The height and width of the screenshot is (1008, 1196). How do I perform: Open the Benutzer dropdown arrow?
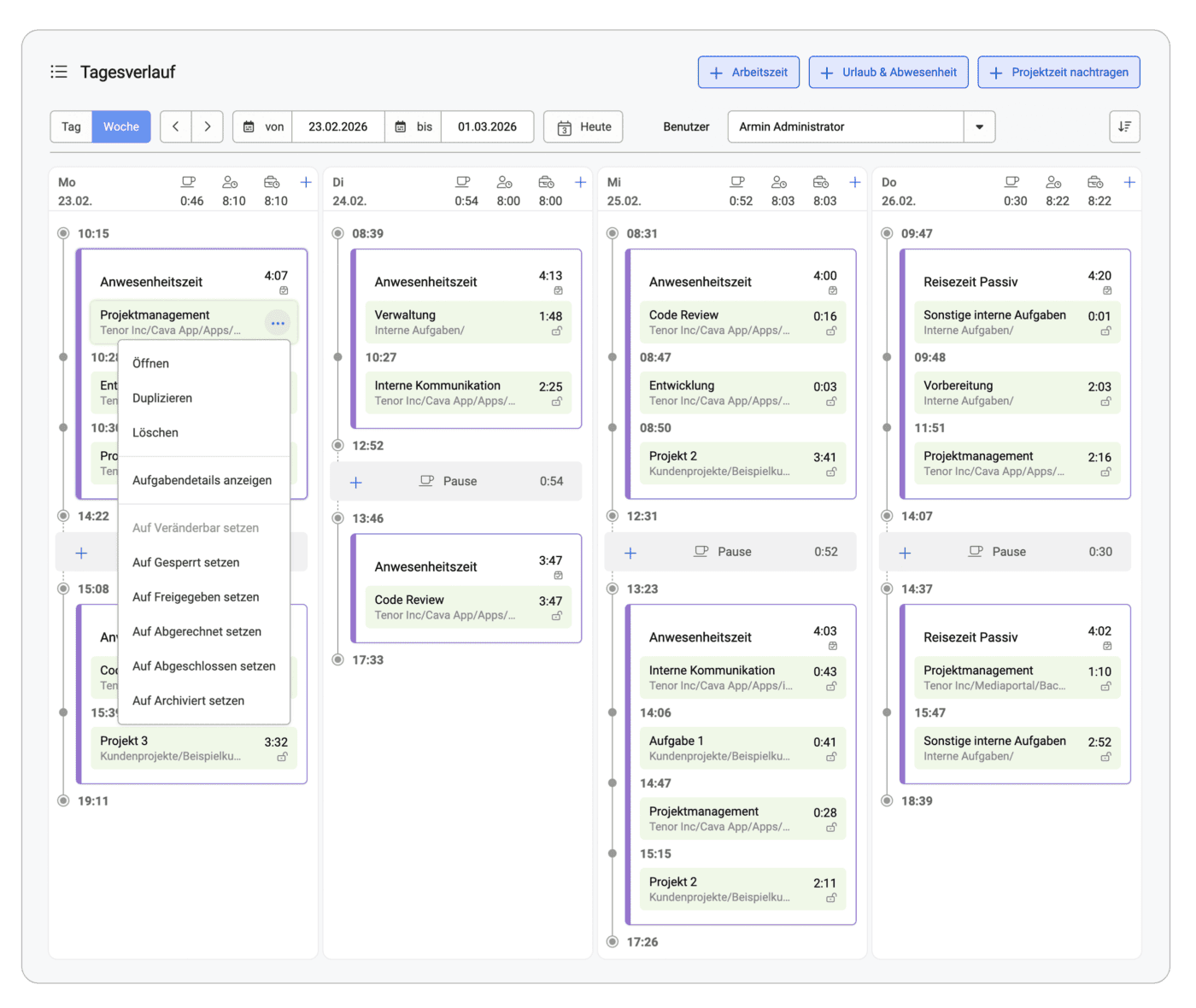[x=979, y=126]
